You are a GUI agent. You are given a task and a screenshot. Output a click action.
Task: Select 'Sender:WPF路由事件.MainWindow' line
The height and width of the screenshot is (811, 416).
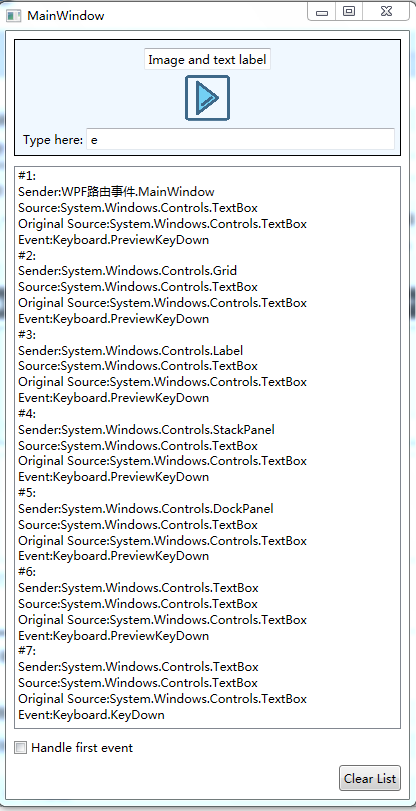click(x=116, y=192)
